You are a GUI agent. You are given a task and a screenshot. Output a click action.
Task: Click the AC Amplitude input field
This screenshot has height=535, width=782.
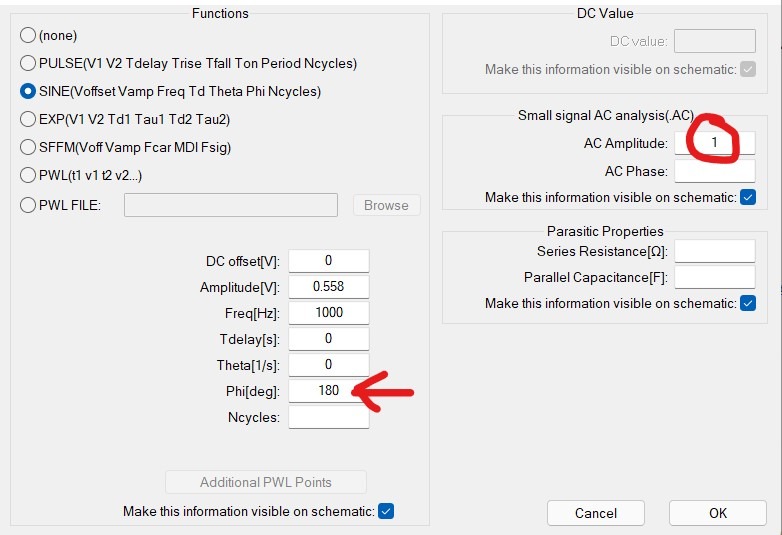[x=715, y=143]
